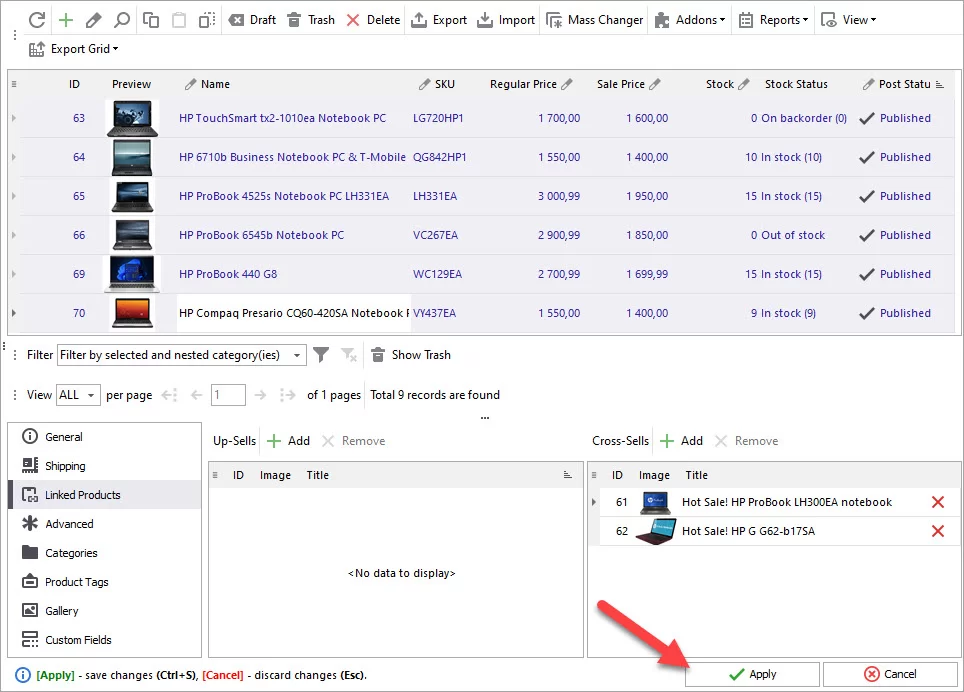The height and width of the screenshot is (692, 964).
Task: Click the Refresh icon in the toolbar
Action: pyautogui.click(x=37, y=20)
